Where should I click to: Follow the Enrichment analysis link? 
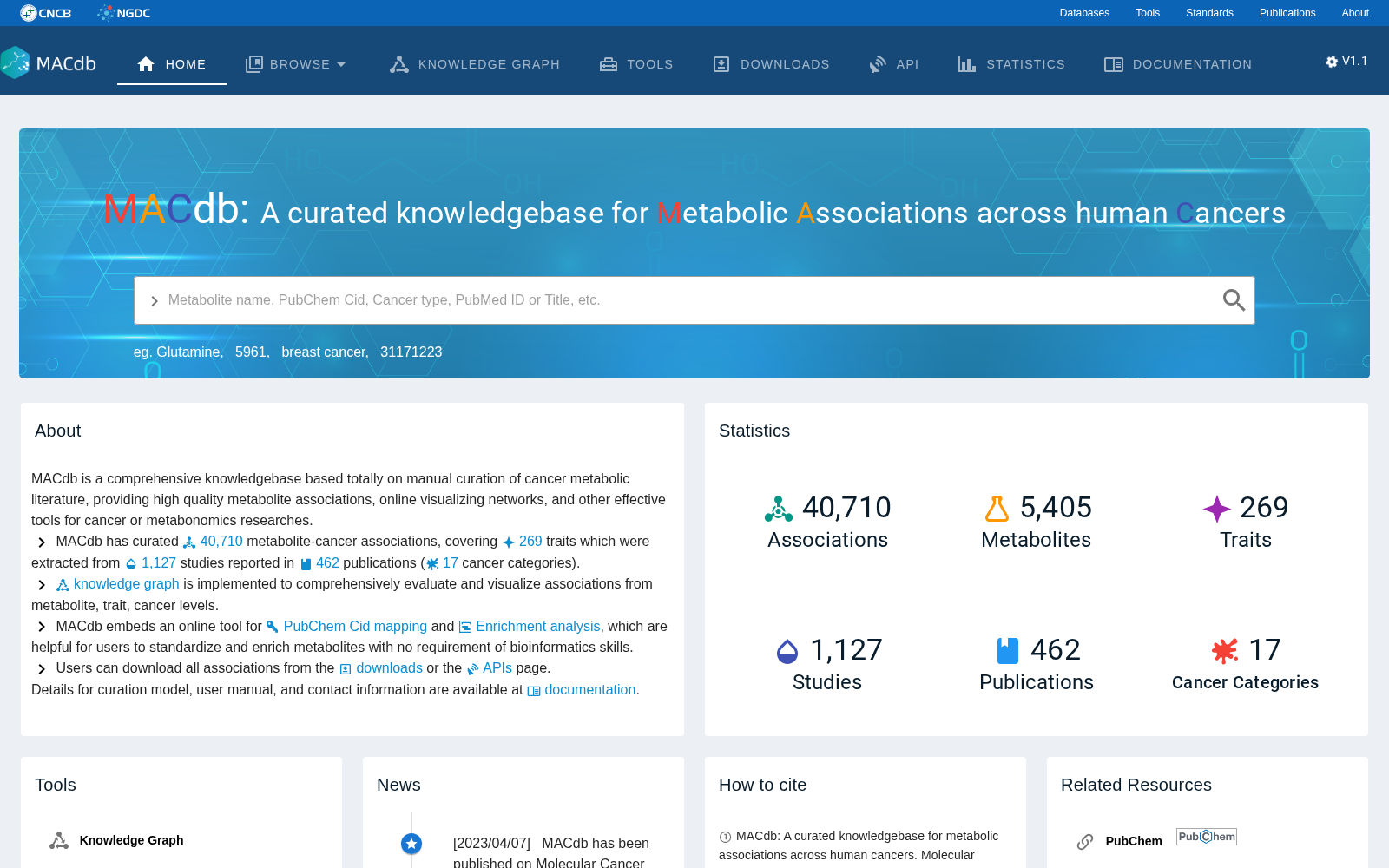[x=538, y=627]
